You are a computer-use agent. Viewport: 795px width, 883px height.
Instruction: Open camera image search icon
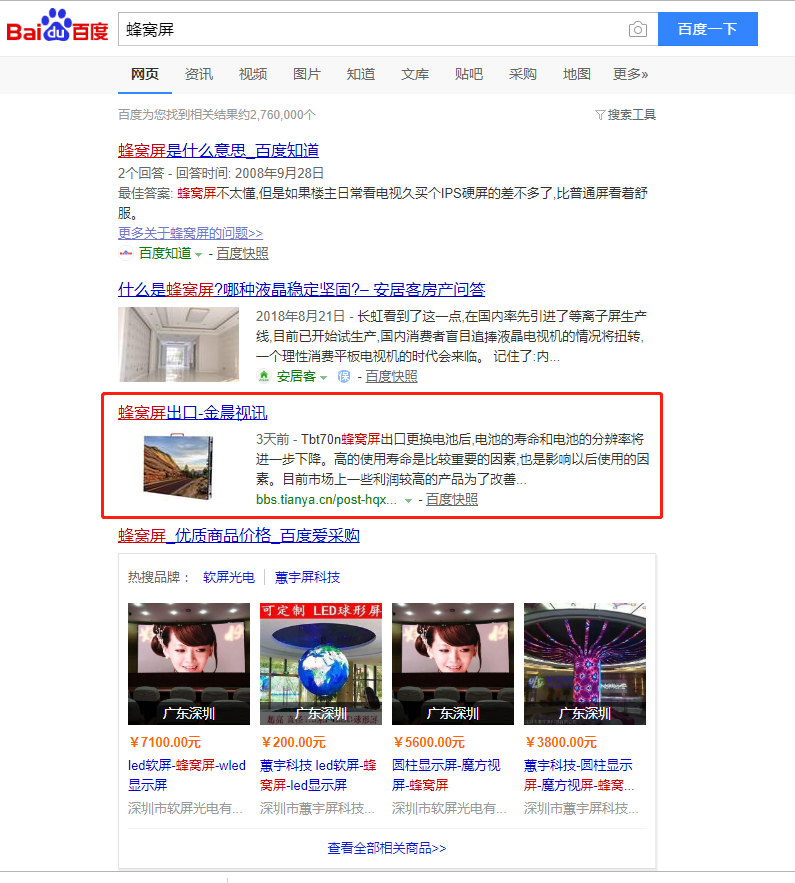coord(637,29)
